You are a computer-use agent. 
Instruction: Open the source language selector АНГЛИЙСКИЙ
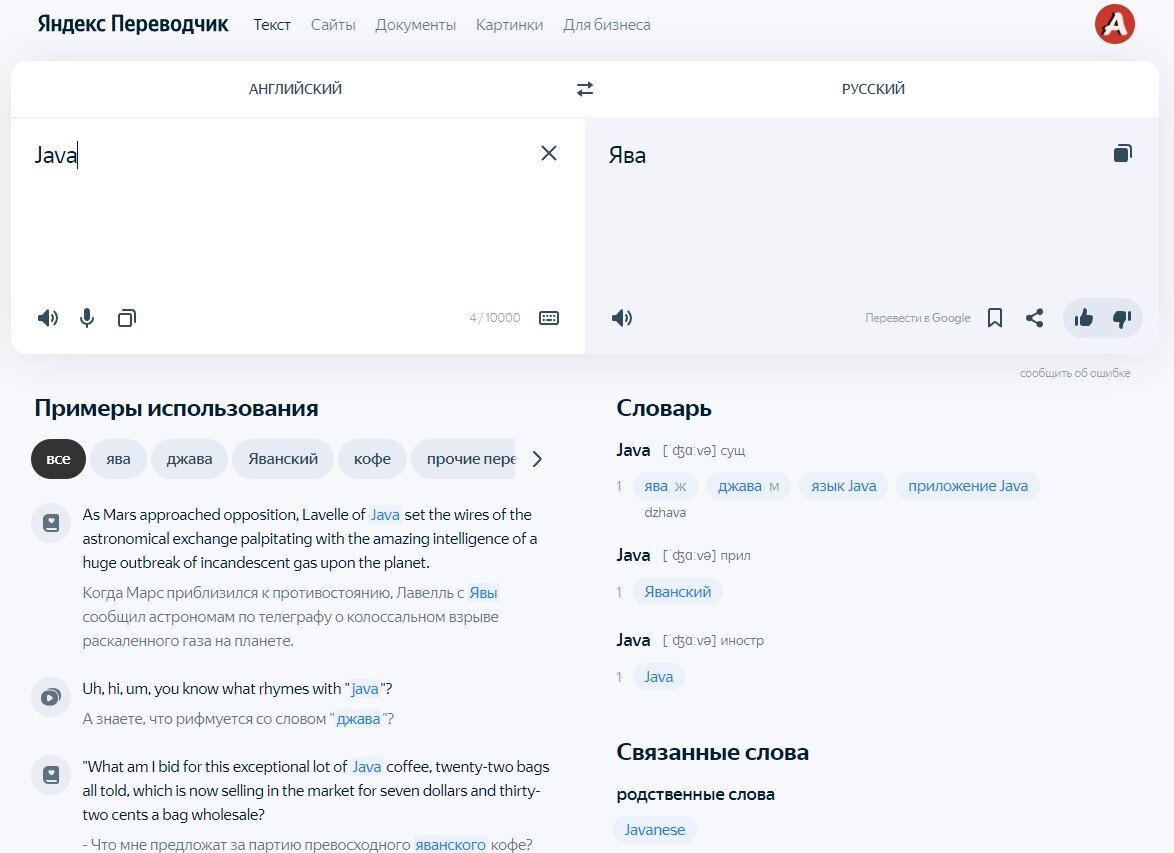(295, 89)
